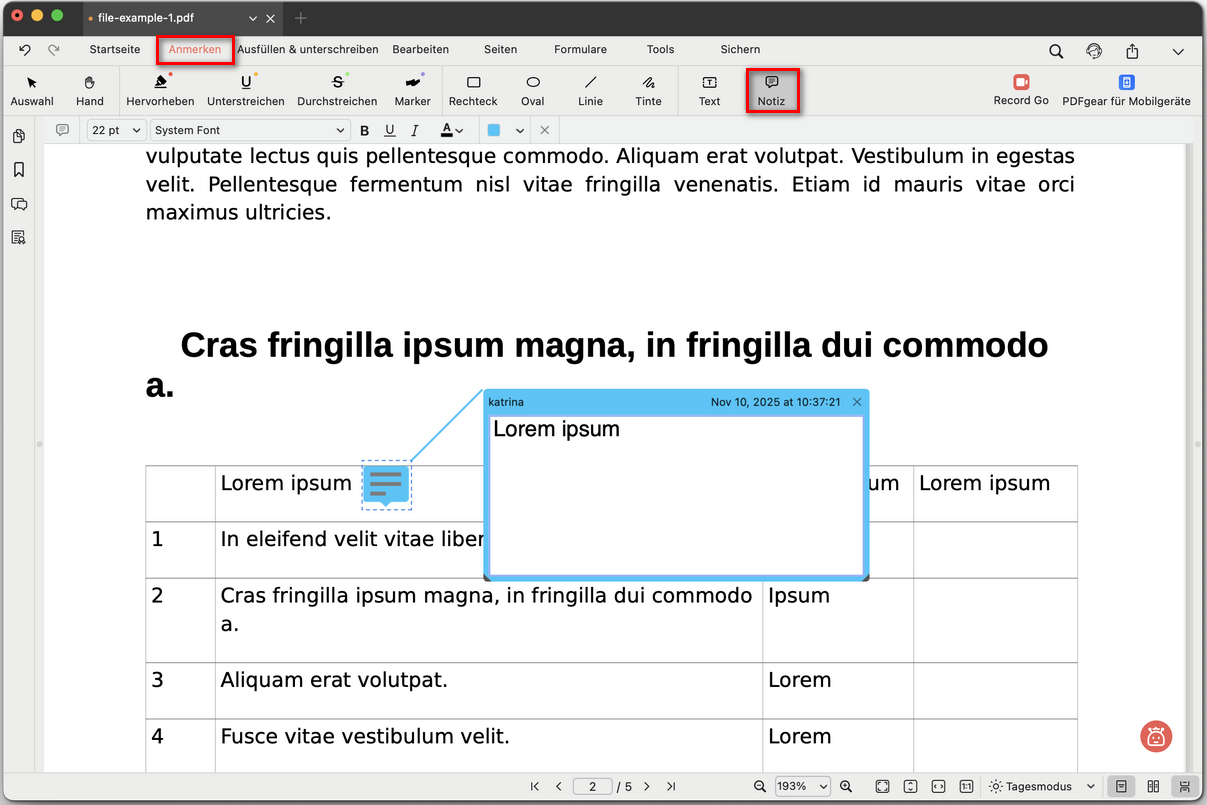Choose the Linie drawing tool

[x=590, y=90]
